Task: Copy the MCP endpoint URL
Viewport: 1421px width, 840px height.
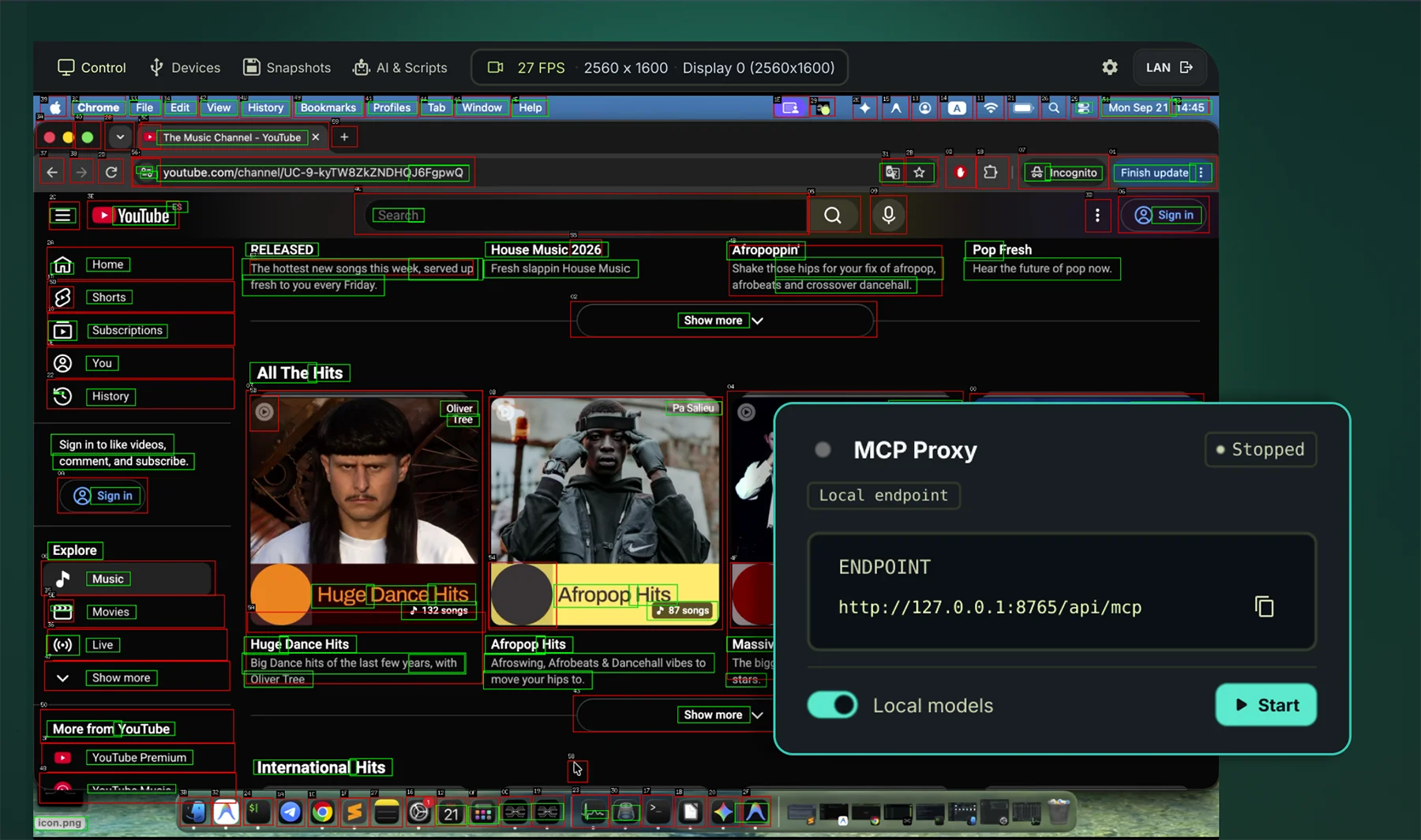Action: coord(1264,606)
